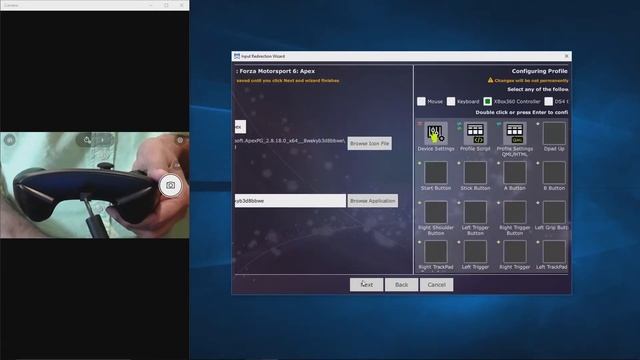This screenshot has width=640, height=360.
Task: Uncheck the XBox360 Controller checkbox
Action: click(x=487, y=101)
